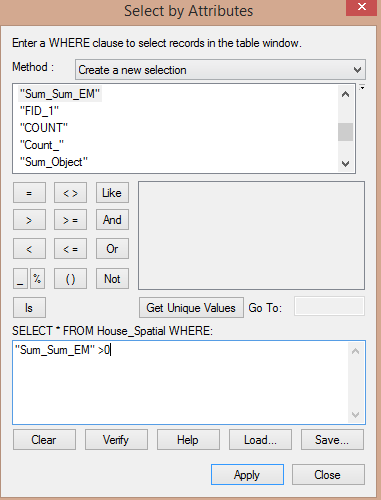Select the "Sum_Object" field
This screenshot has height=500, width=381.
tap(54, 162)
